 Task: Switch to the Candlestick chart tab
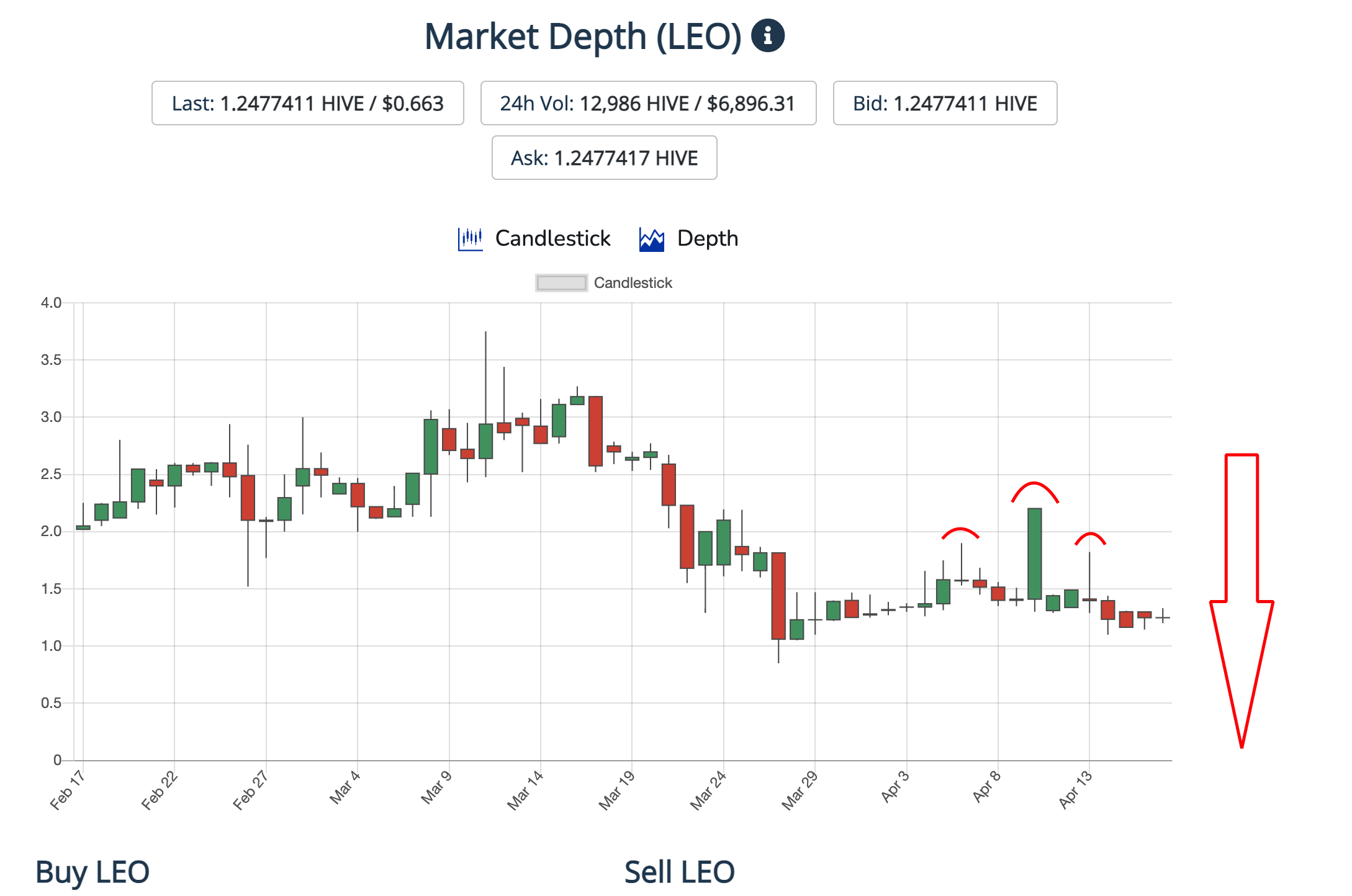[534, 239]
